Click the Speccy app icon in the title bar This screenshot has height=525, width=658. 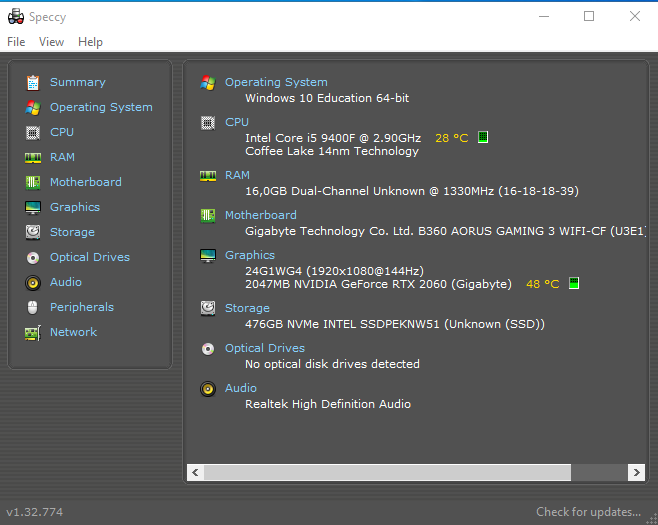tap(16, 16)
